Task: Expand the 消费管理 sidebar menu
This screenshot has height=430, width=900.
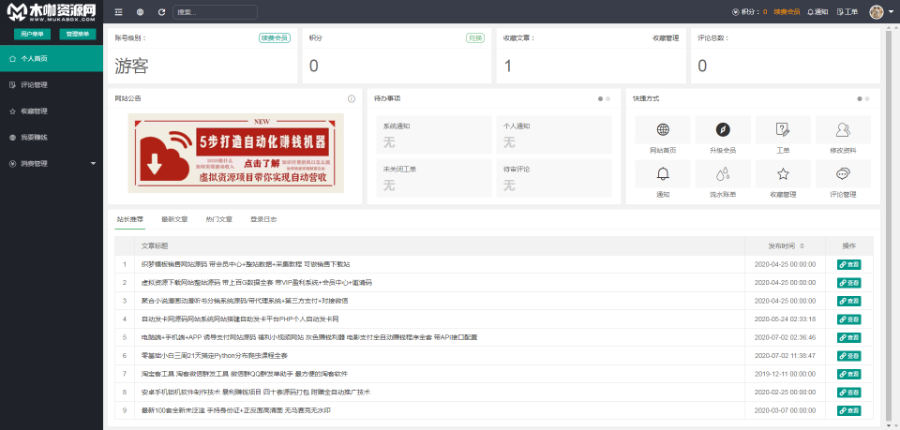Action: pos(50,163)
